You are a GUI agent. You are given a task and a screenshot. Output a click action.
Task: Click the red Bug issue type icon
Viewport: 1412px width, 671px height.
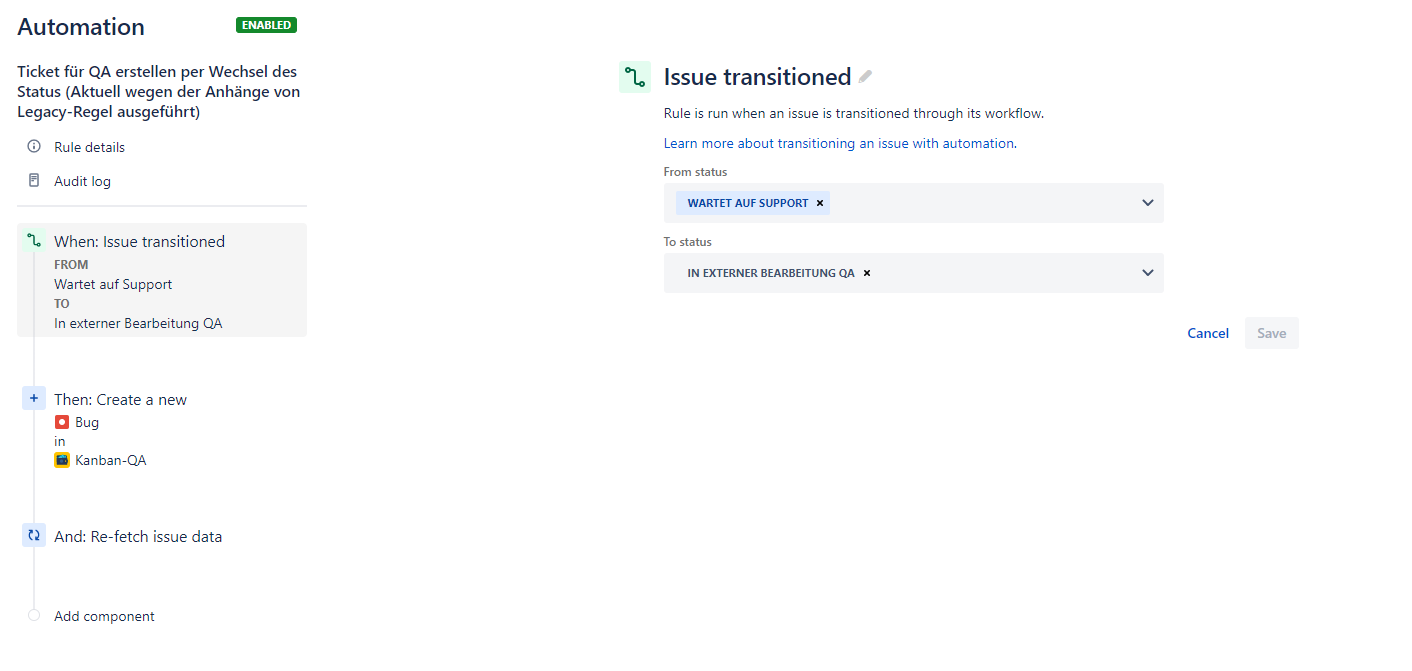(62, 422)
